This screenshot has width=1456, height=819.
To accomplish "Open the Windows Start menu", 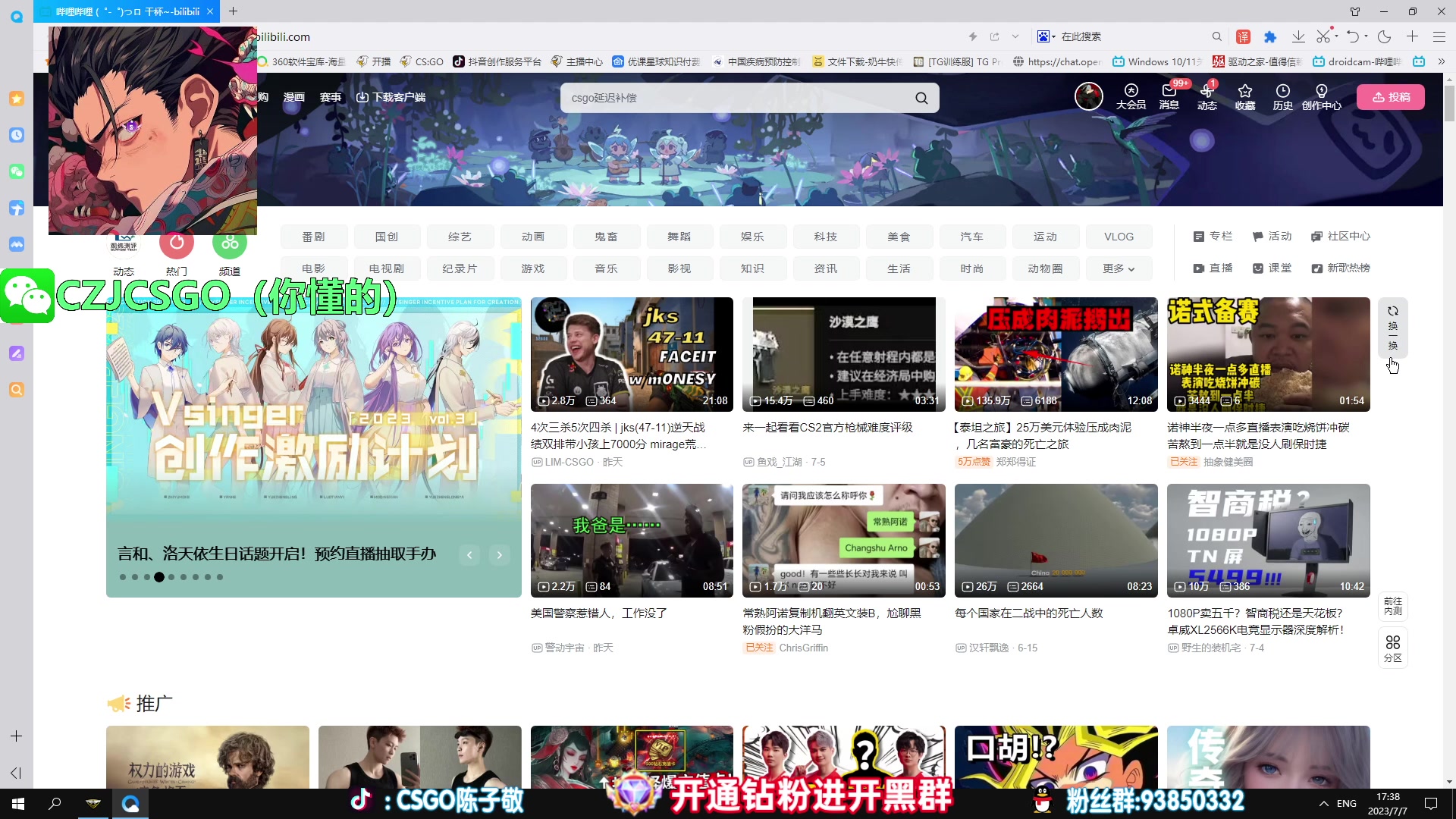I will (18, 804).
